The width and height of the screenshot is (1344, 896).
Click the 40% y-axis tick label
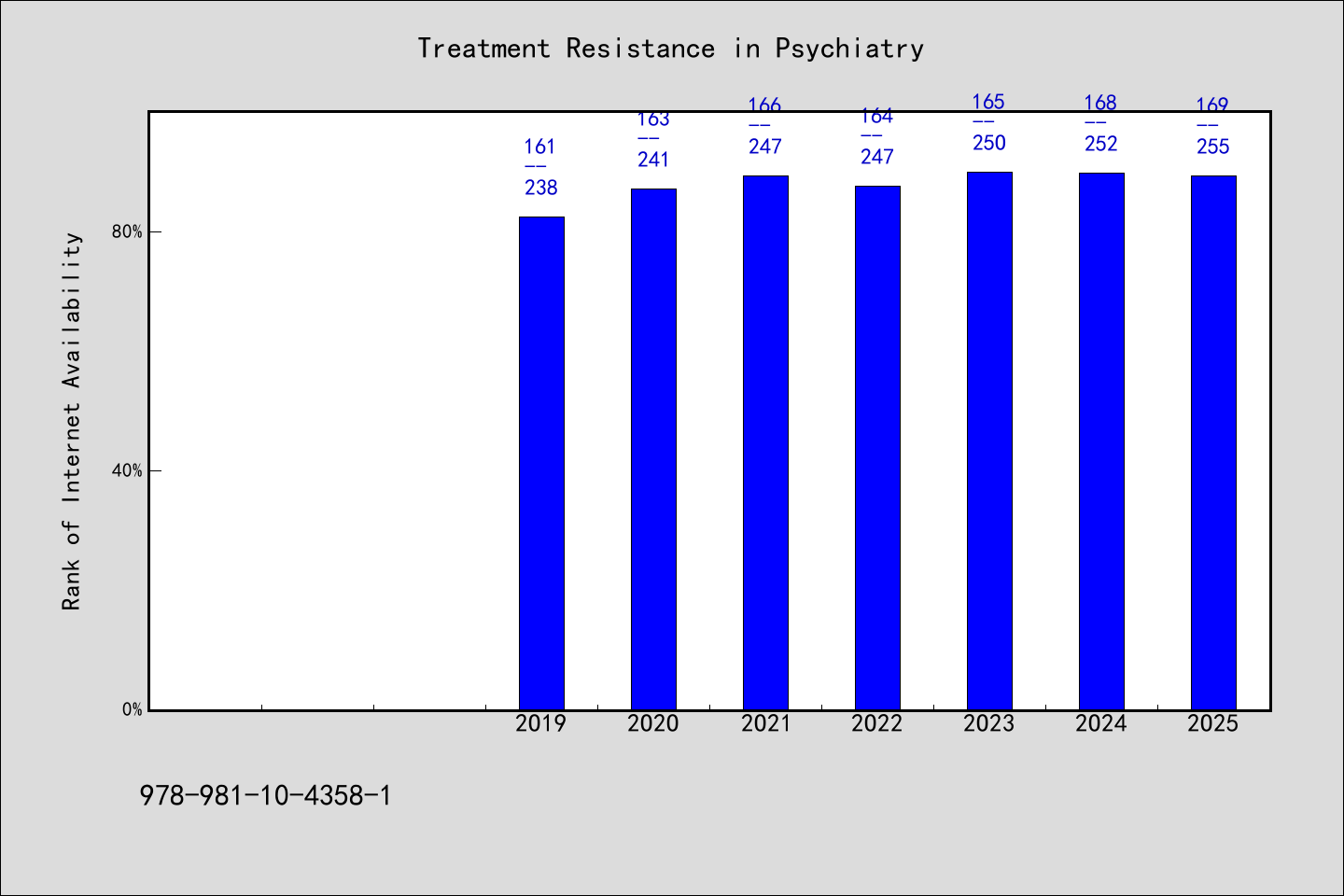(x=127, y=470)
